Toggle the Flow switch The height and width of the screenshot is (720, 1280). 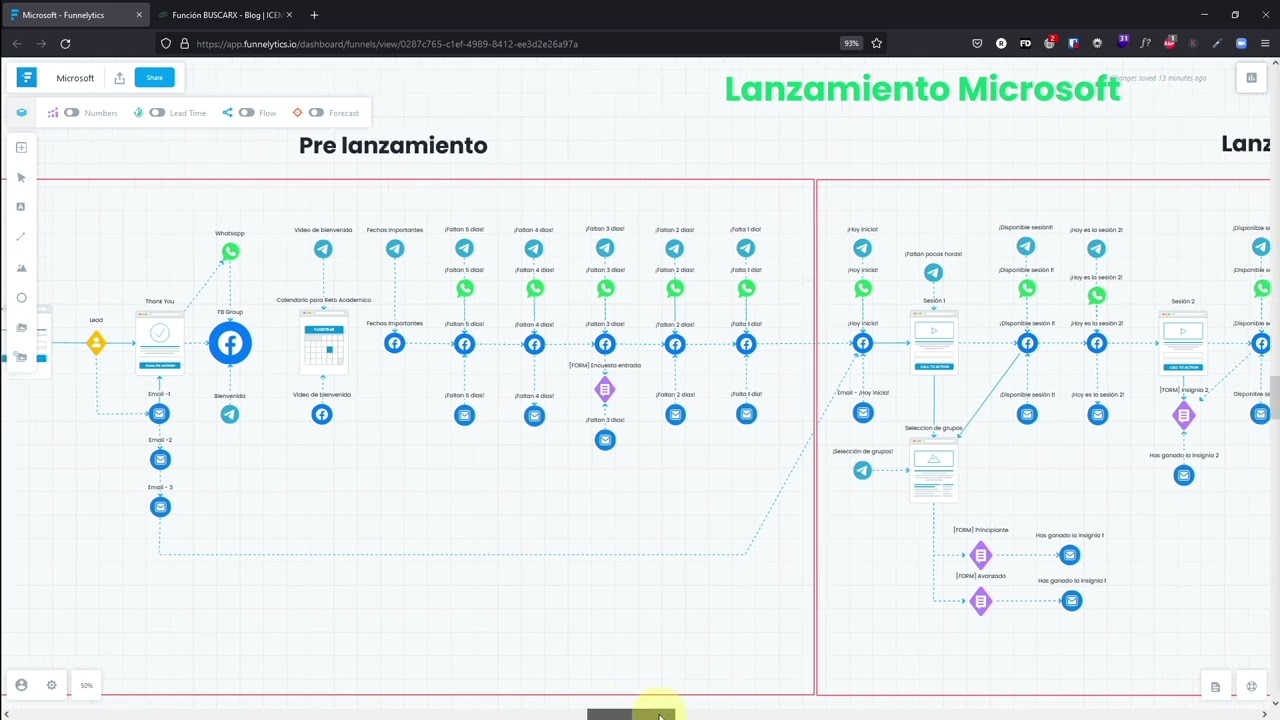click(246, 113)
